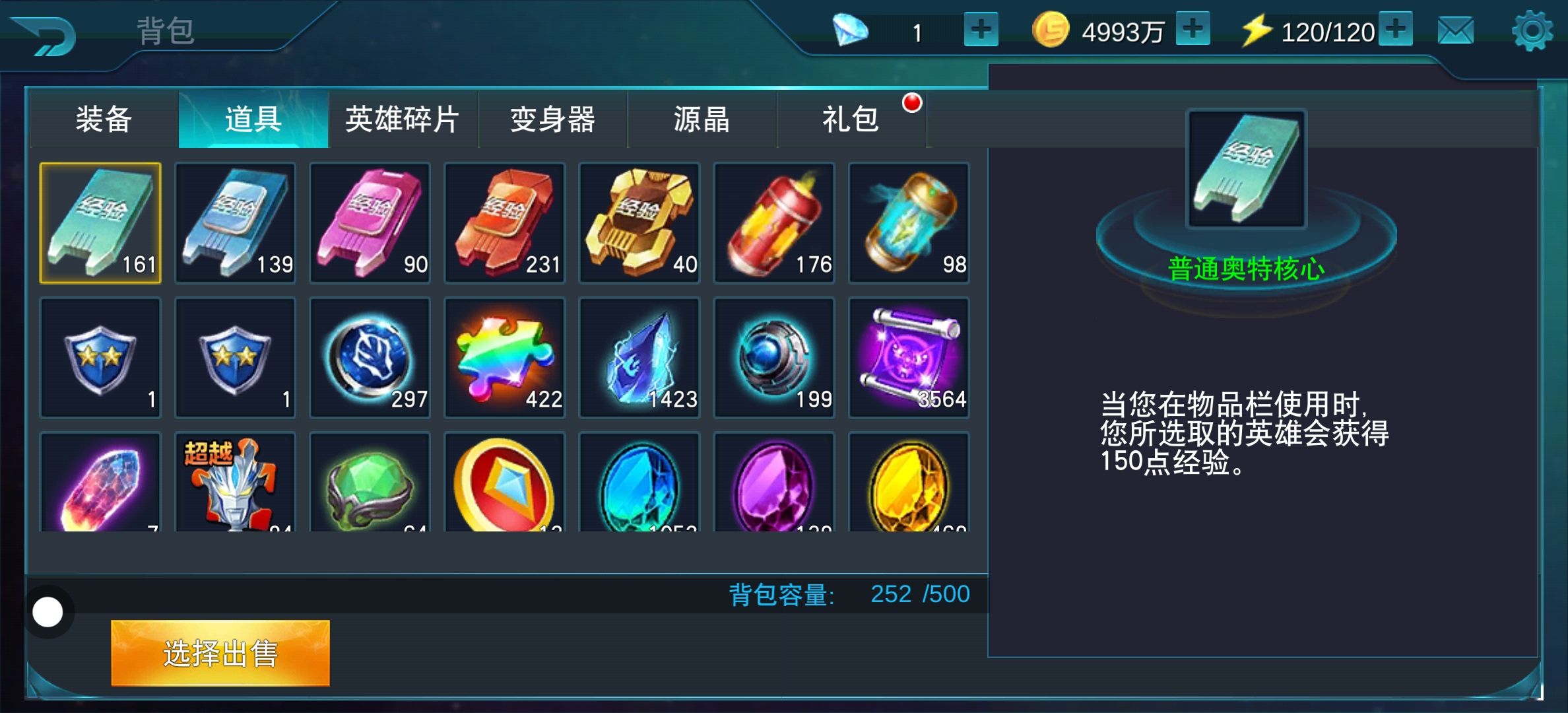Open the 源晶 tab
Viewport: 1568px width, 713px height.
click(702, 119)
